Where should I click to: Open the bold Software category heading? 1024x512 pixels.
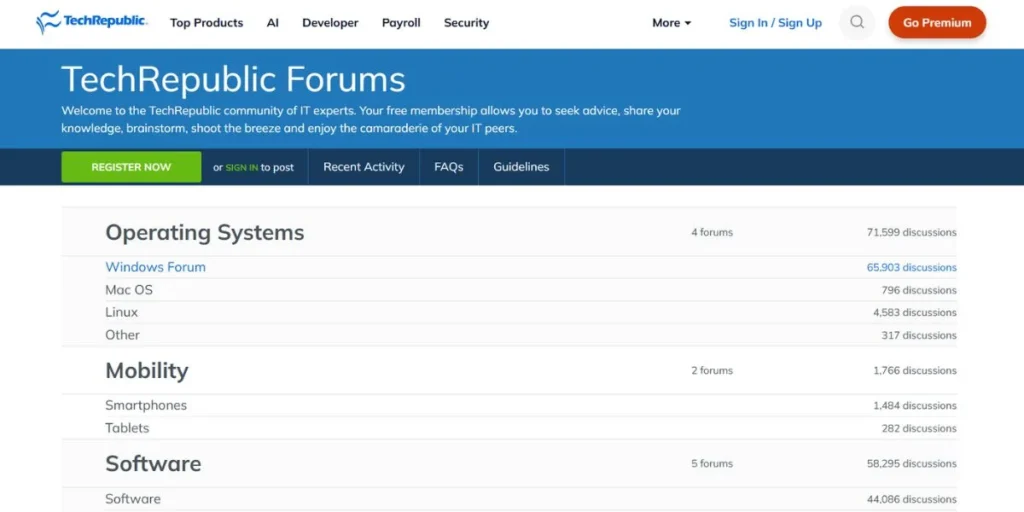tap(153, 464)
